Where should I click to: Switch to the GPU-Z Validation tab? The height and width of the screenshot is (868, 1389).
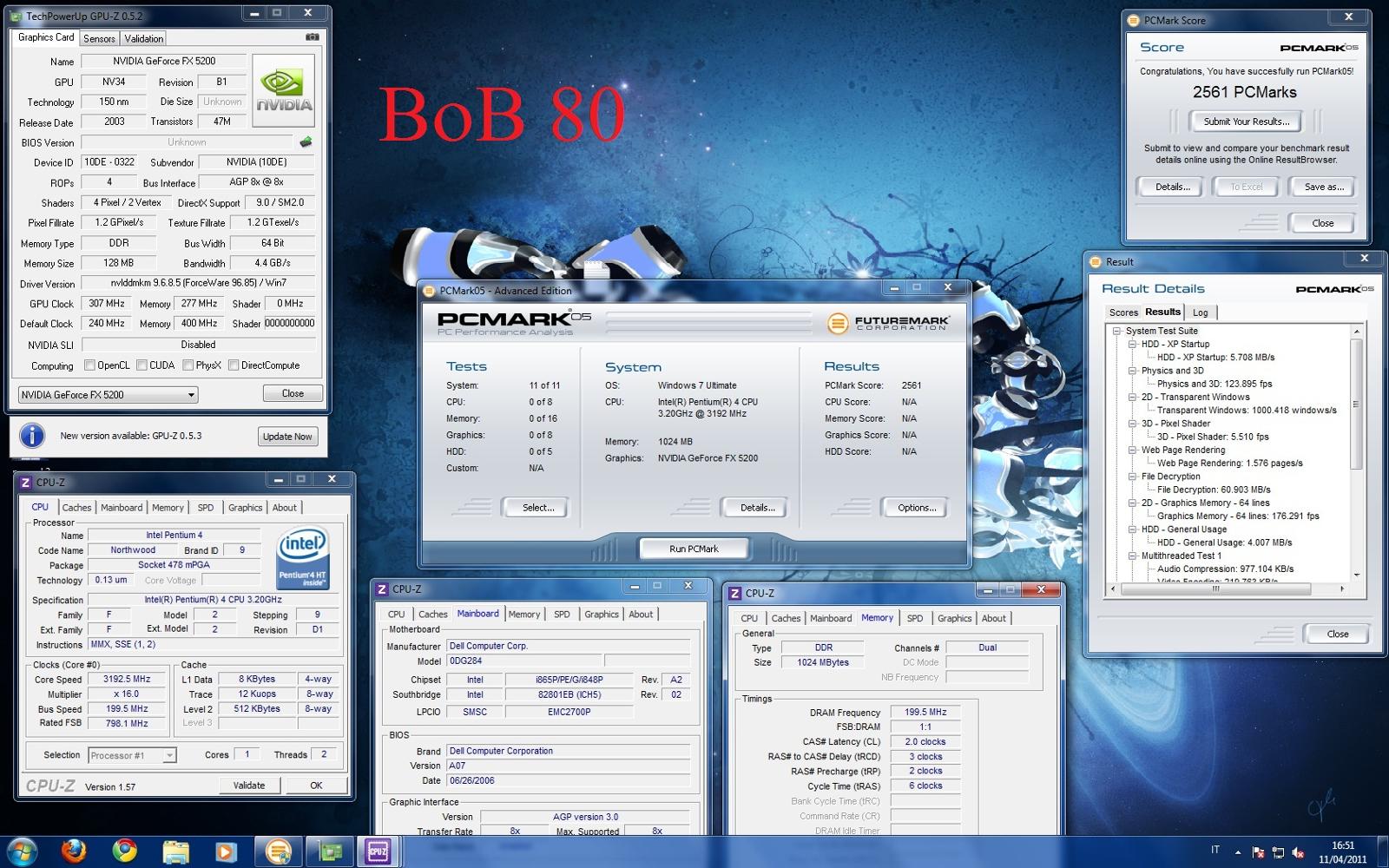[143, 38]
